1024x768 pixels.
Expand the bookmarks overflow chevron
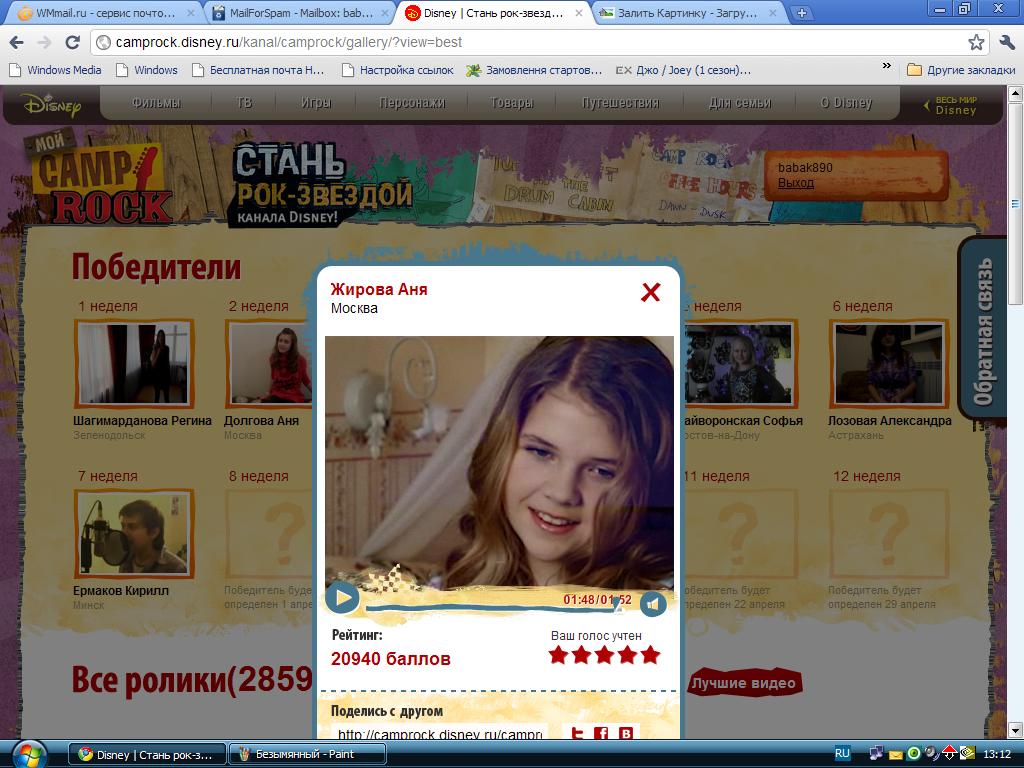886,66
